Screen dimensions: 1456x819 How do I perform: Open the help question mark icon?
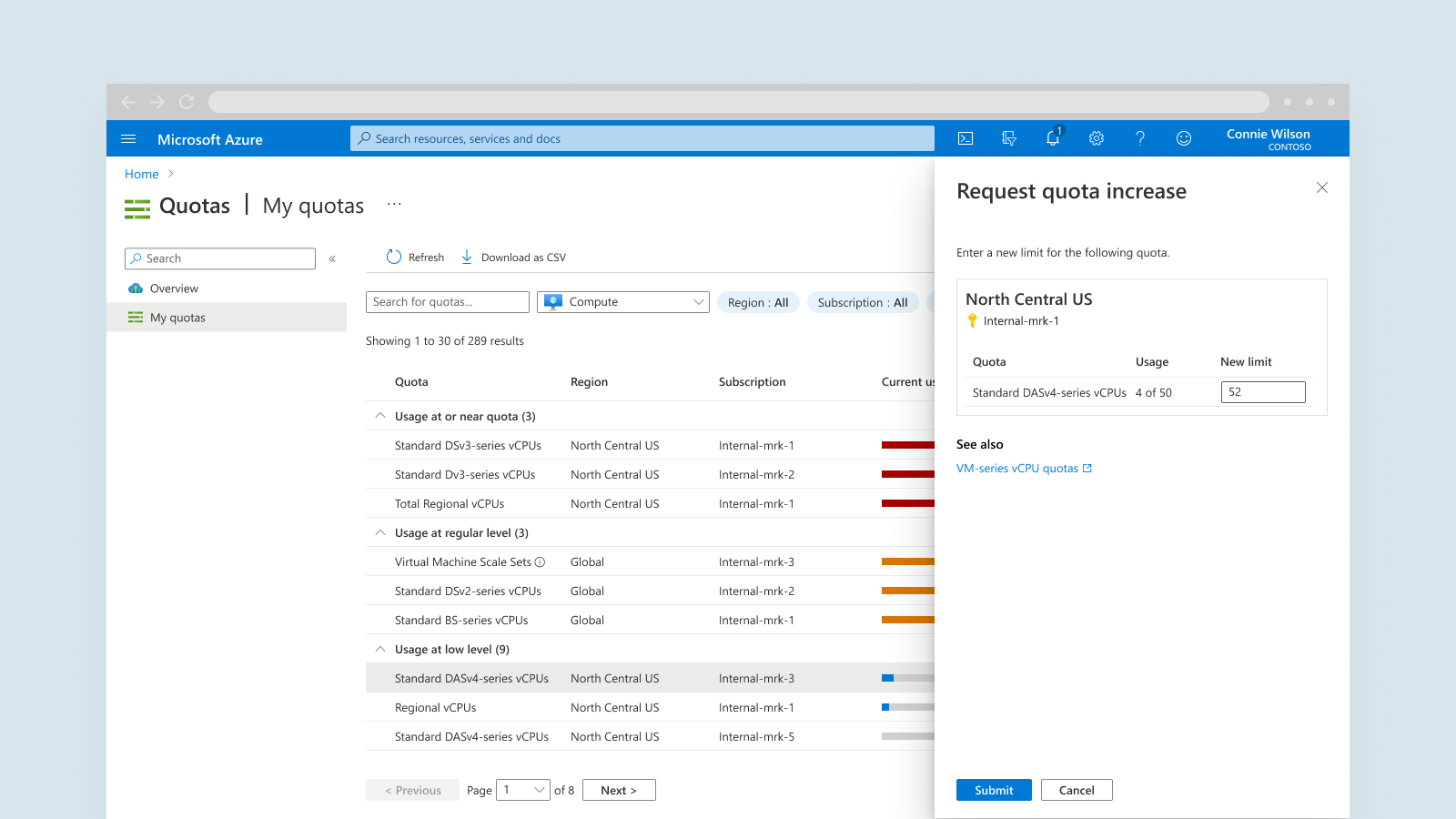[1140, 138]
